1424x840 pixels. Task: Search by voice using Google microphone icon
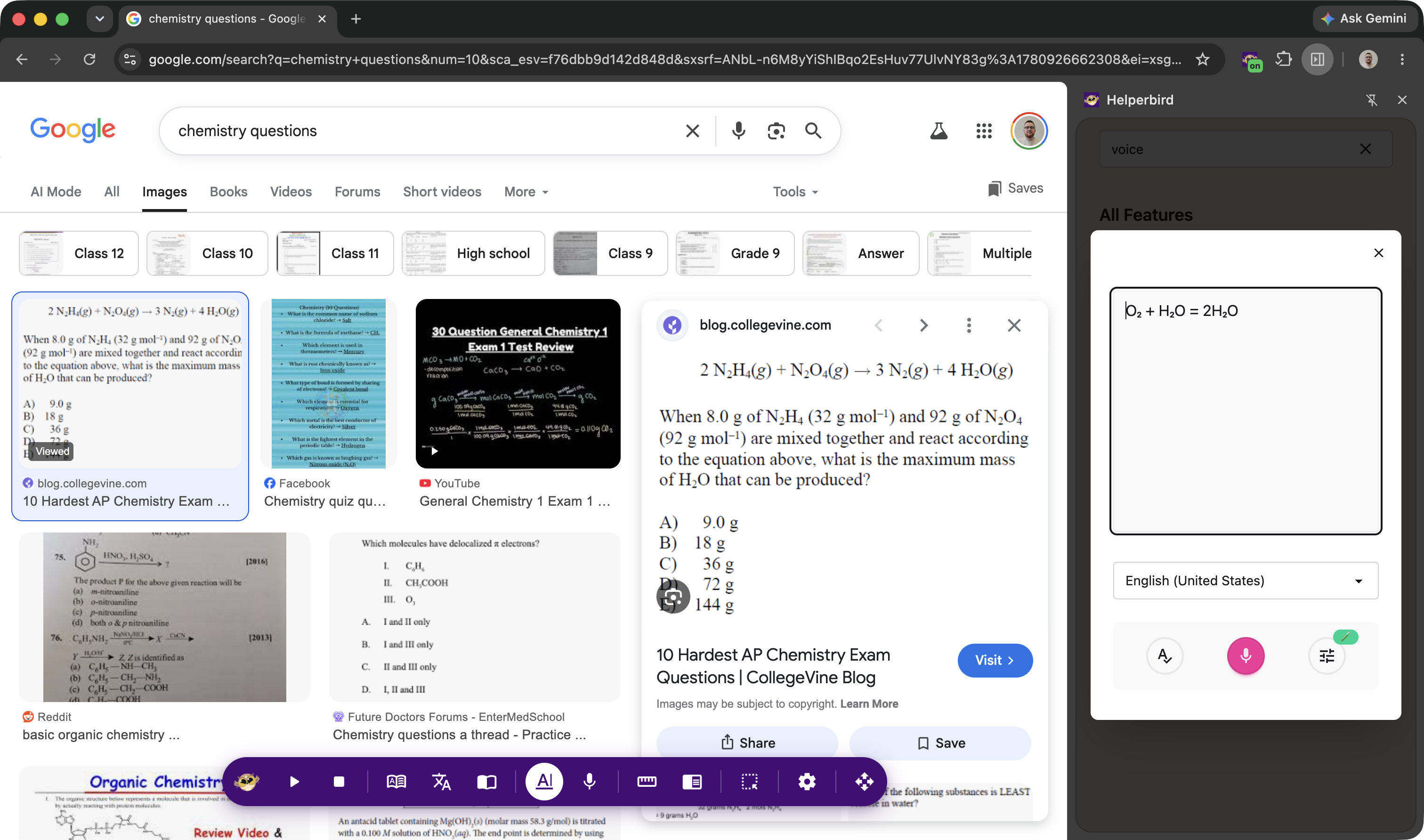tap(738, 131)
